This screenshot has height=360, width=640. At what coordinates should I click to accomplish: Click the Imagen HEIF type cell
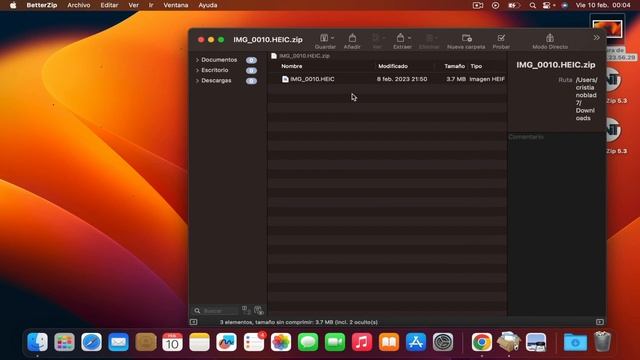click(x=487, y=79)
